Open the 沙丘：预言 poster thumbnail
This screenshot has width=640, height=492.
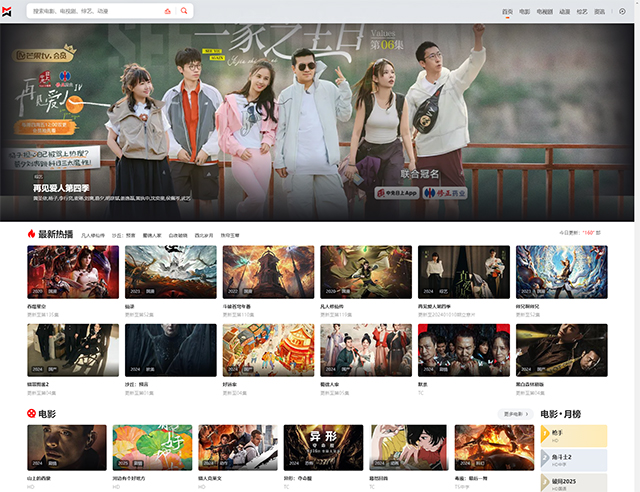coord(171,350)
